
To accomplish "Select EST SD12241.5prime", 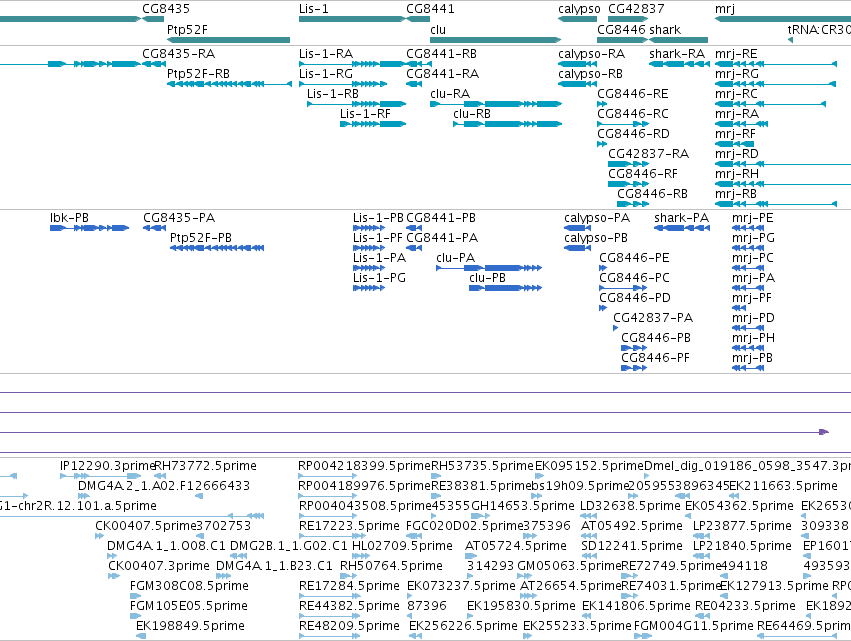I will point(588,556).
